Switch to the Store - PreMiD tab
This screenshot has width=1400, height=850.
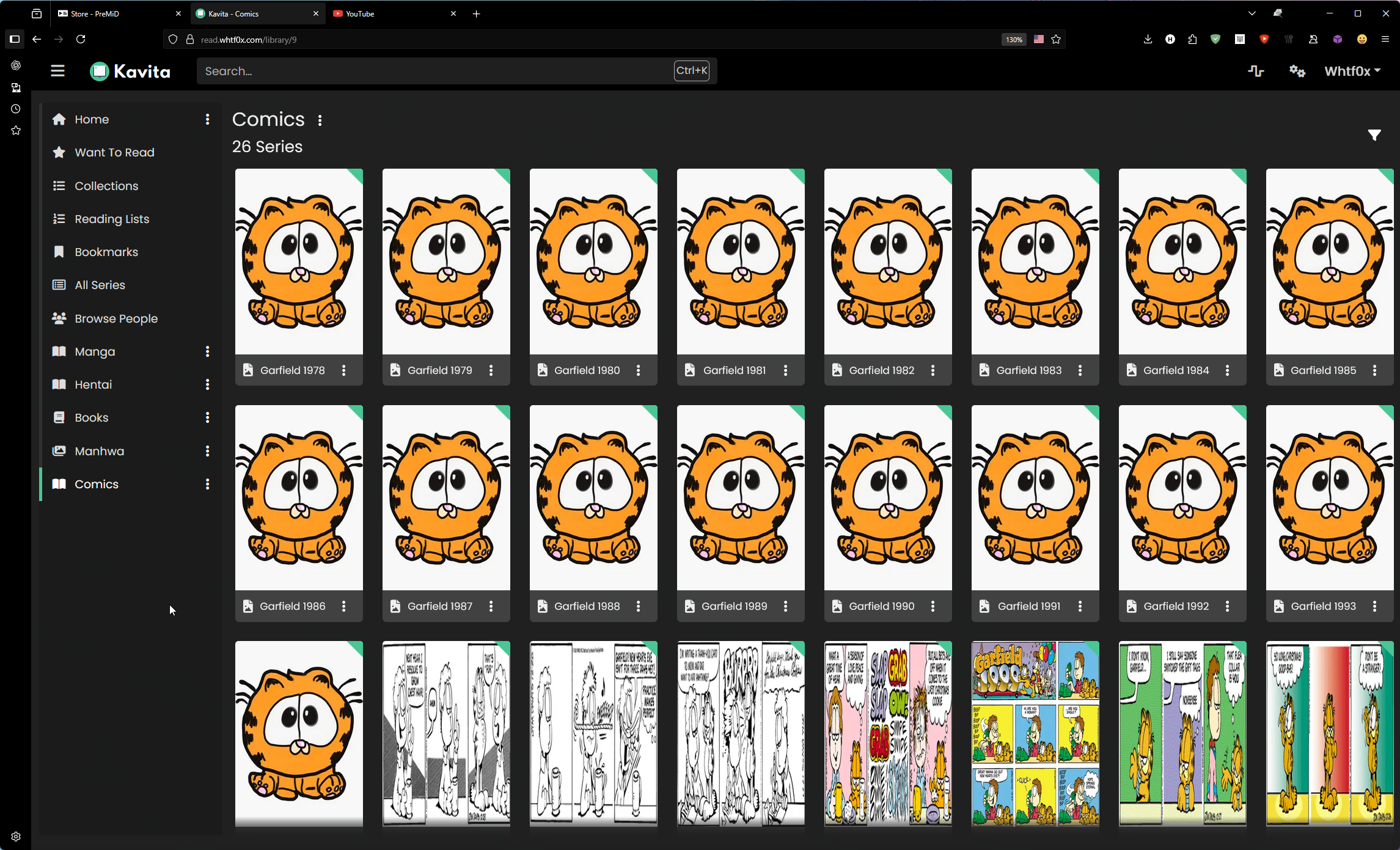click(x=94, y=13)
